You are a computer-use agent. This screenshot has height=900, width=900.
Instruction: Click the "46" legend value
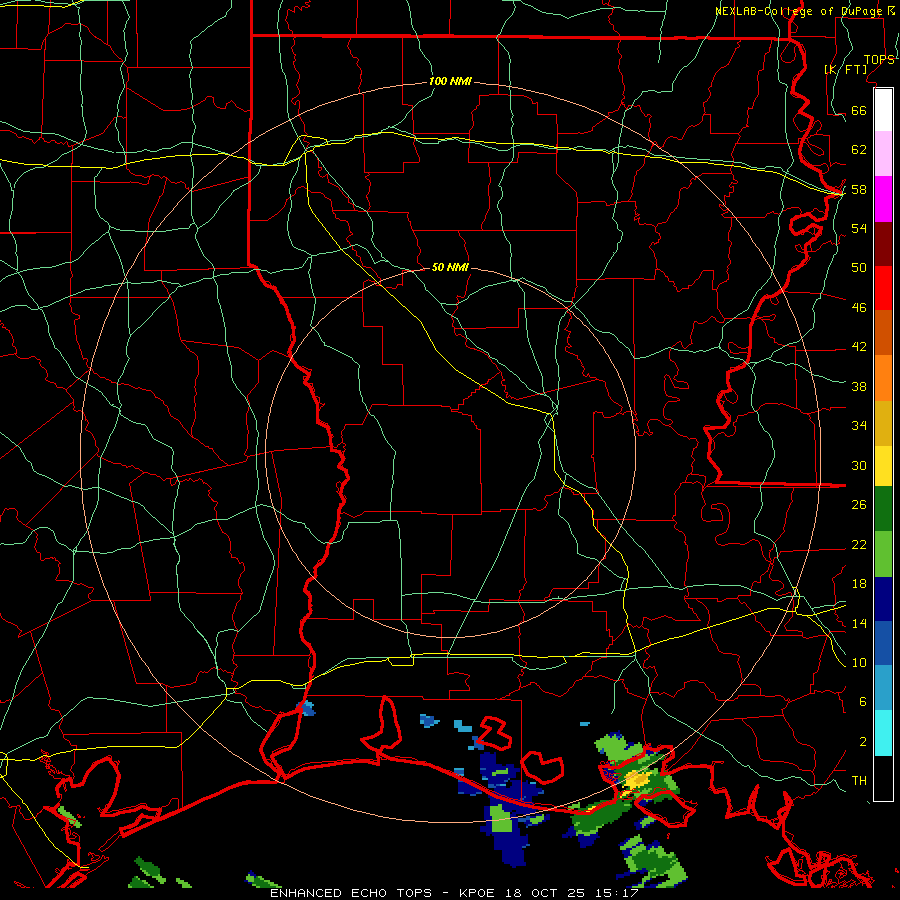(x=859, y=308)
